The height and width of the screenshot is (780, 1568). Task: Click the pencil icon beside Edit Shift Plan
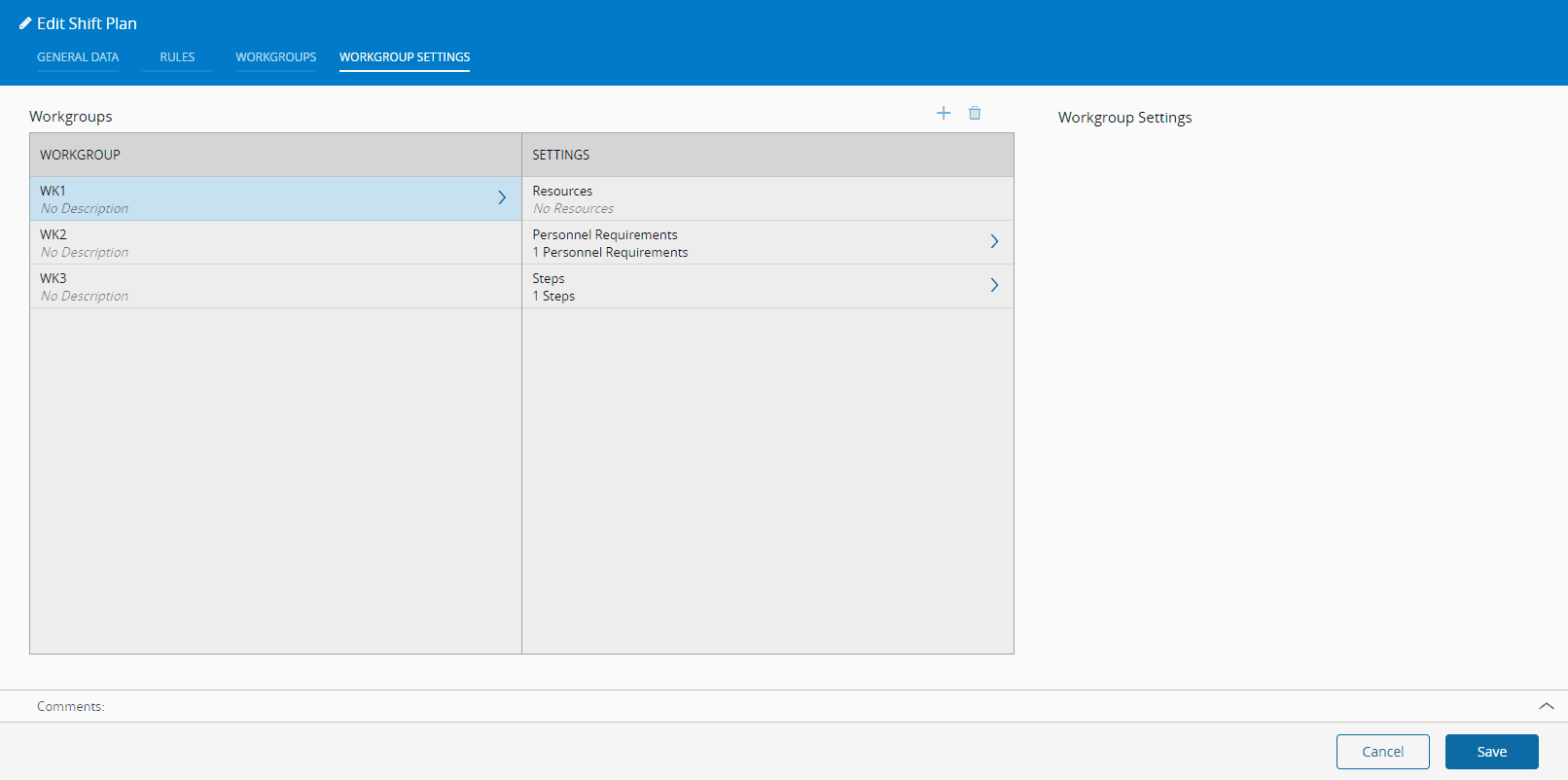pyautogui.click(x=25, y=23)
